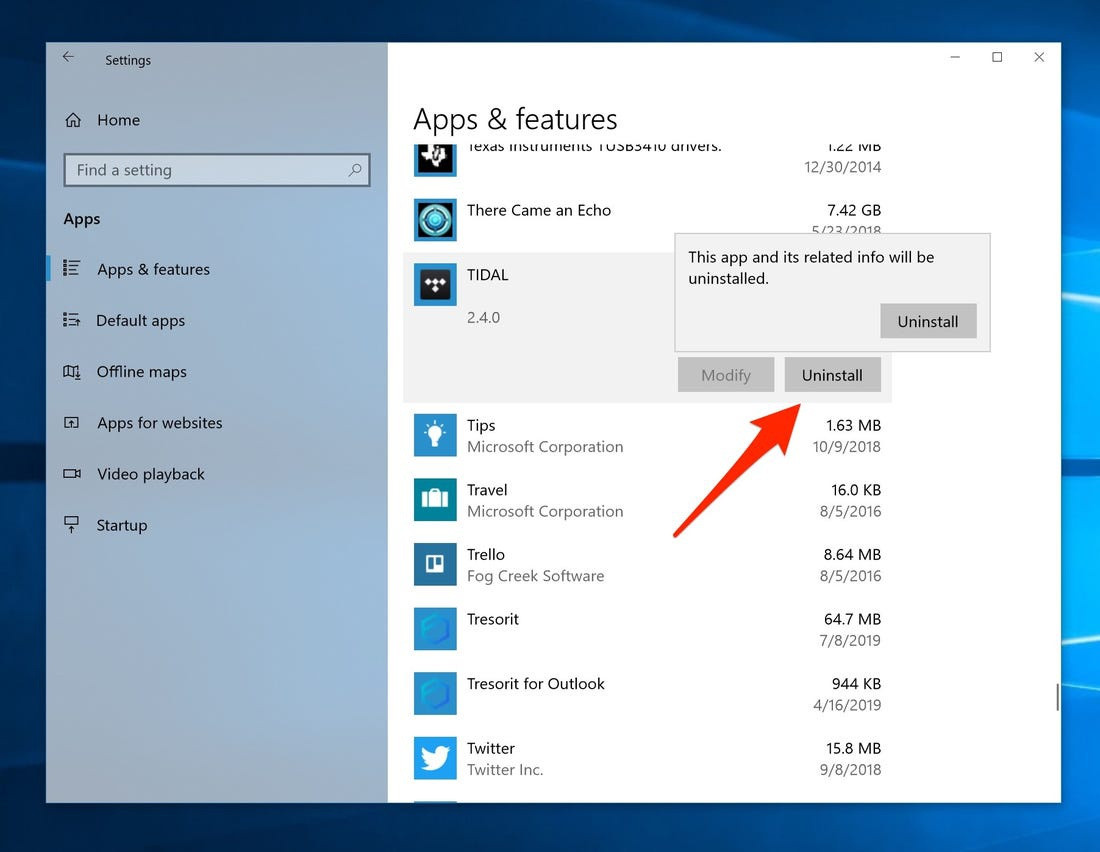Open Video playback settings
The height and width of the screenshot is (852, 1100).
(x=150, y=474)
